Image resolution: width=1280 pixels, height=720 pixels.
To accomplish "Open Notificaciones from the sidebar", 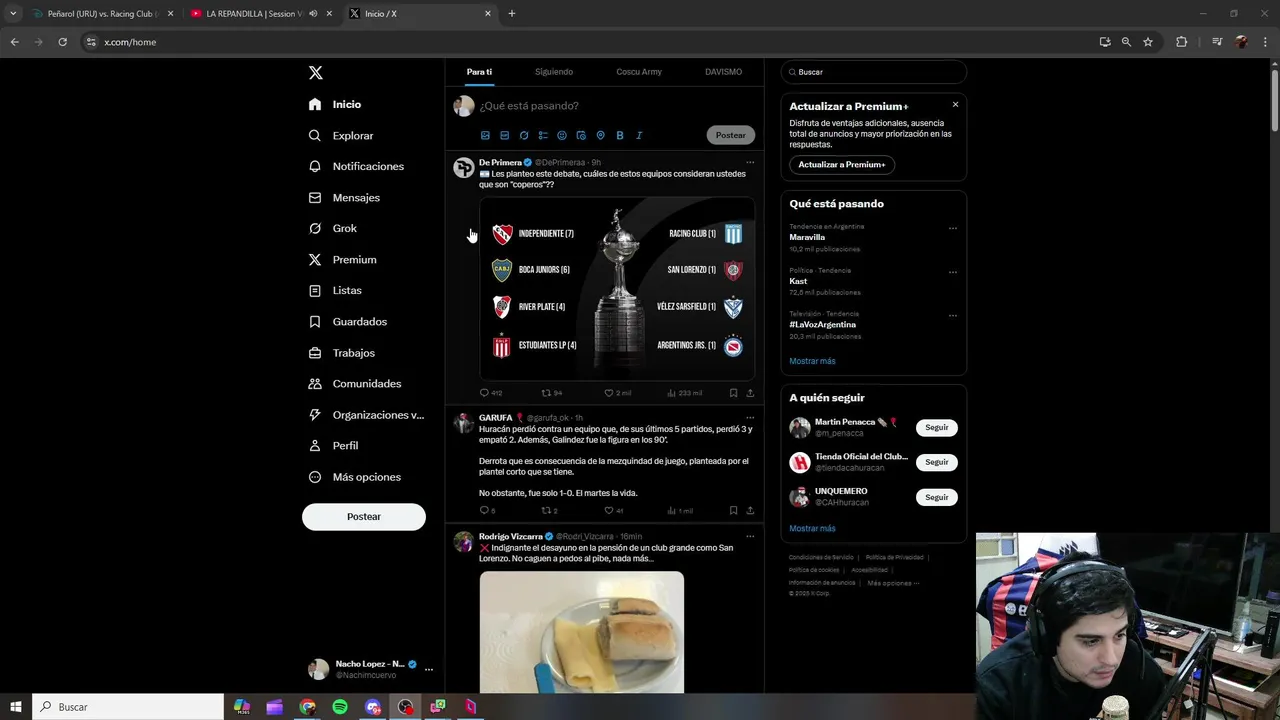I will (x=356, y=166).
